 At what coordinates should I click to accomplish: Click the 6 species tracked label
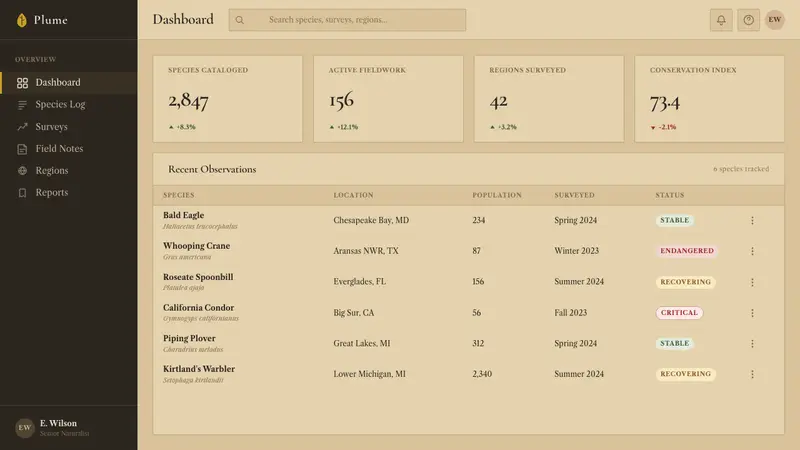click(741, 169)
